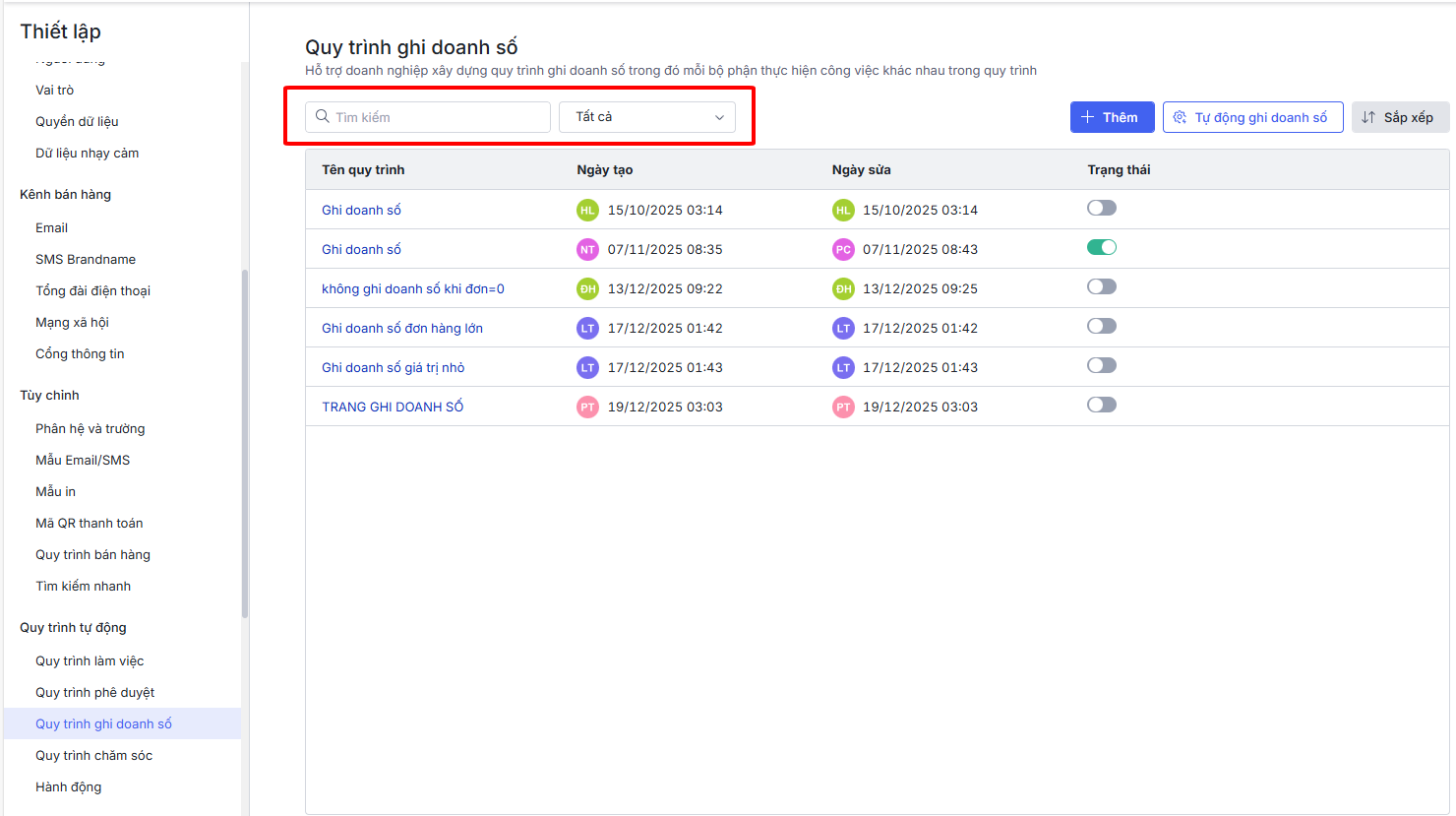This screenshot has width=1456, height=816.
Task: Click the gear icon in Tự động ghi doanh số
Action: click(x=1180, y=117)
